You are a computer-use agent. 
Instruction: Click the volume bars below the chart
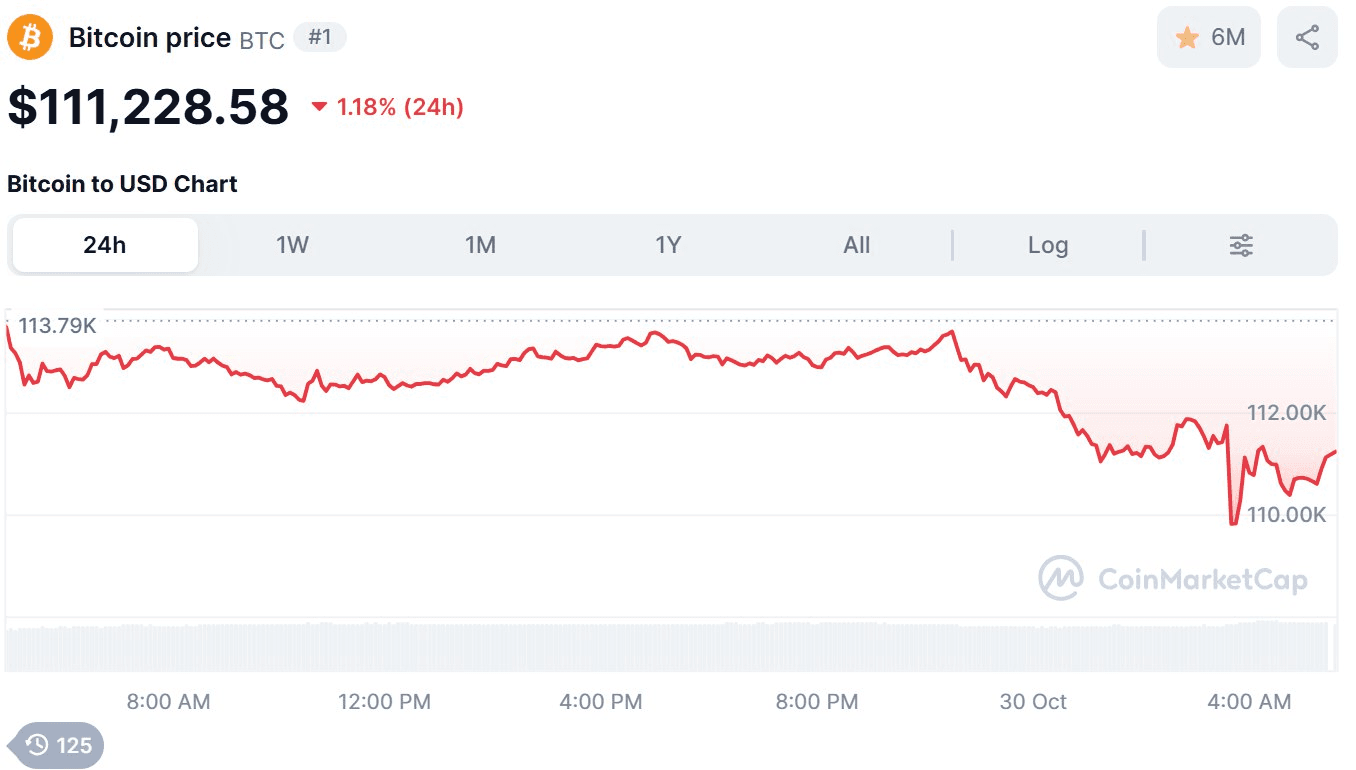[x=670, y=646]
